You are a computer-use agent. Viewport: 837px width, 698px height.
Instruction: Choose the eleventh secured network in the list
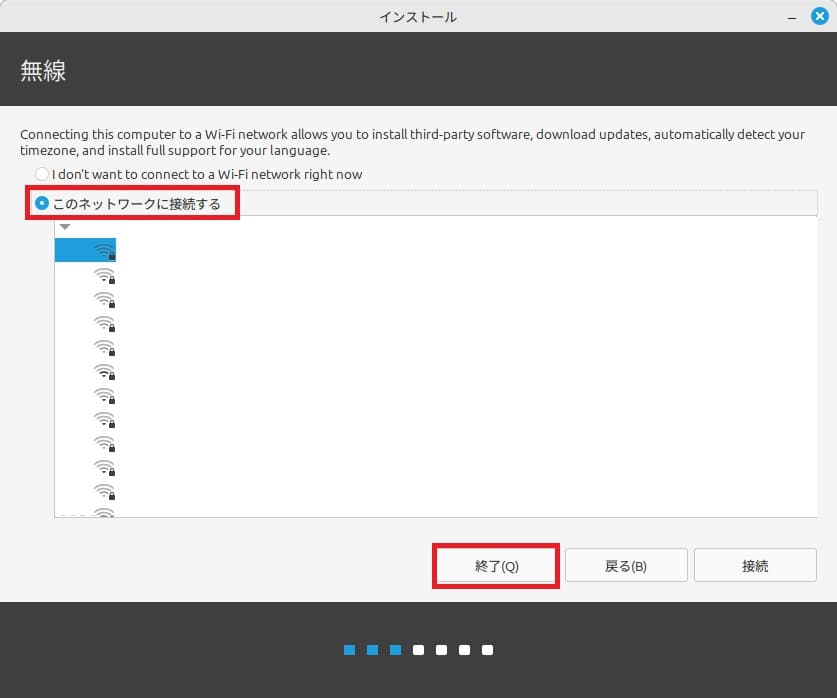(x=103, y=492)
